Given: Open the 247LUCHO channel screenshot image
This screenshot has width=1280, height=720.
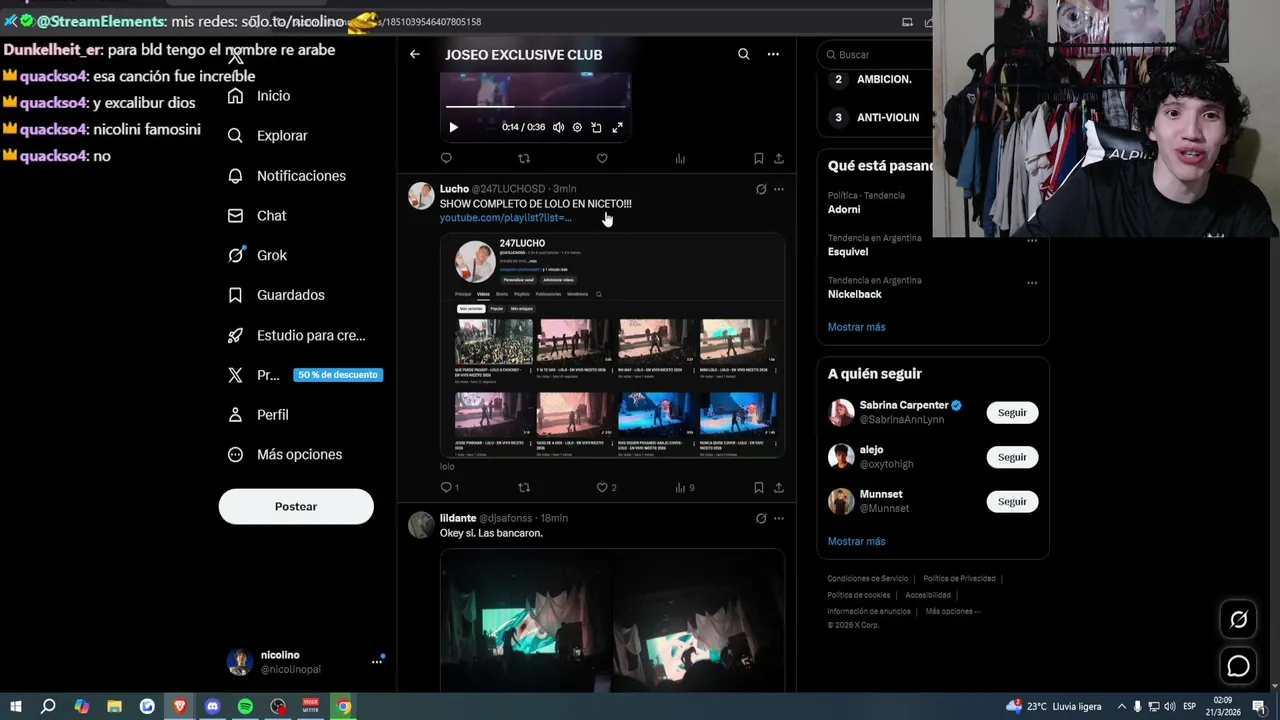Looking at the screenshot, I should tap(612, 345).
